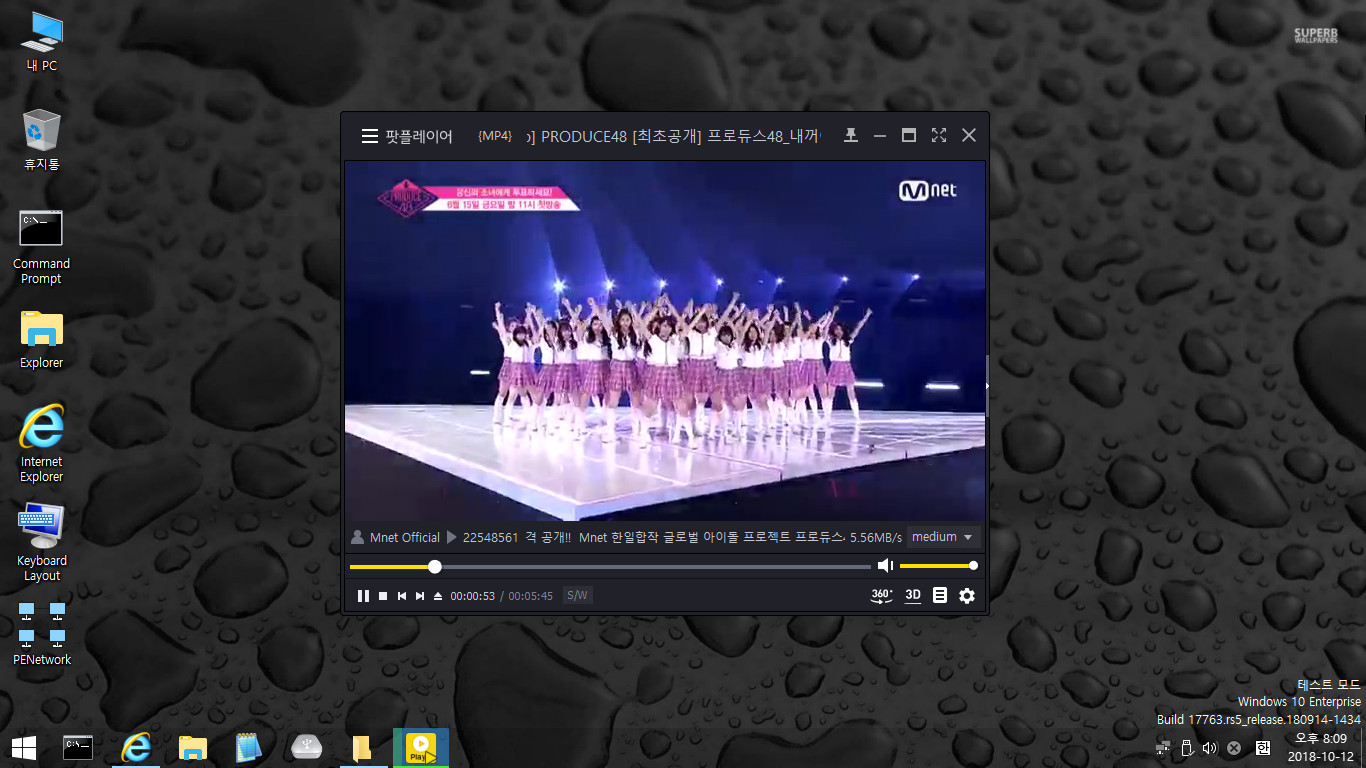Select the Command Prompt desktop shortcut
The width and height of the screenshot is (1366, 768).
41,246
